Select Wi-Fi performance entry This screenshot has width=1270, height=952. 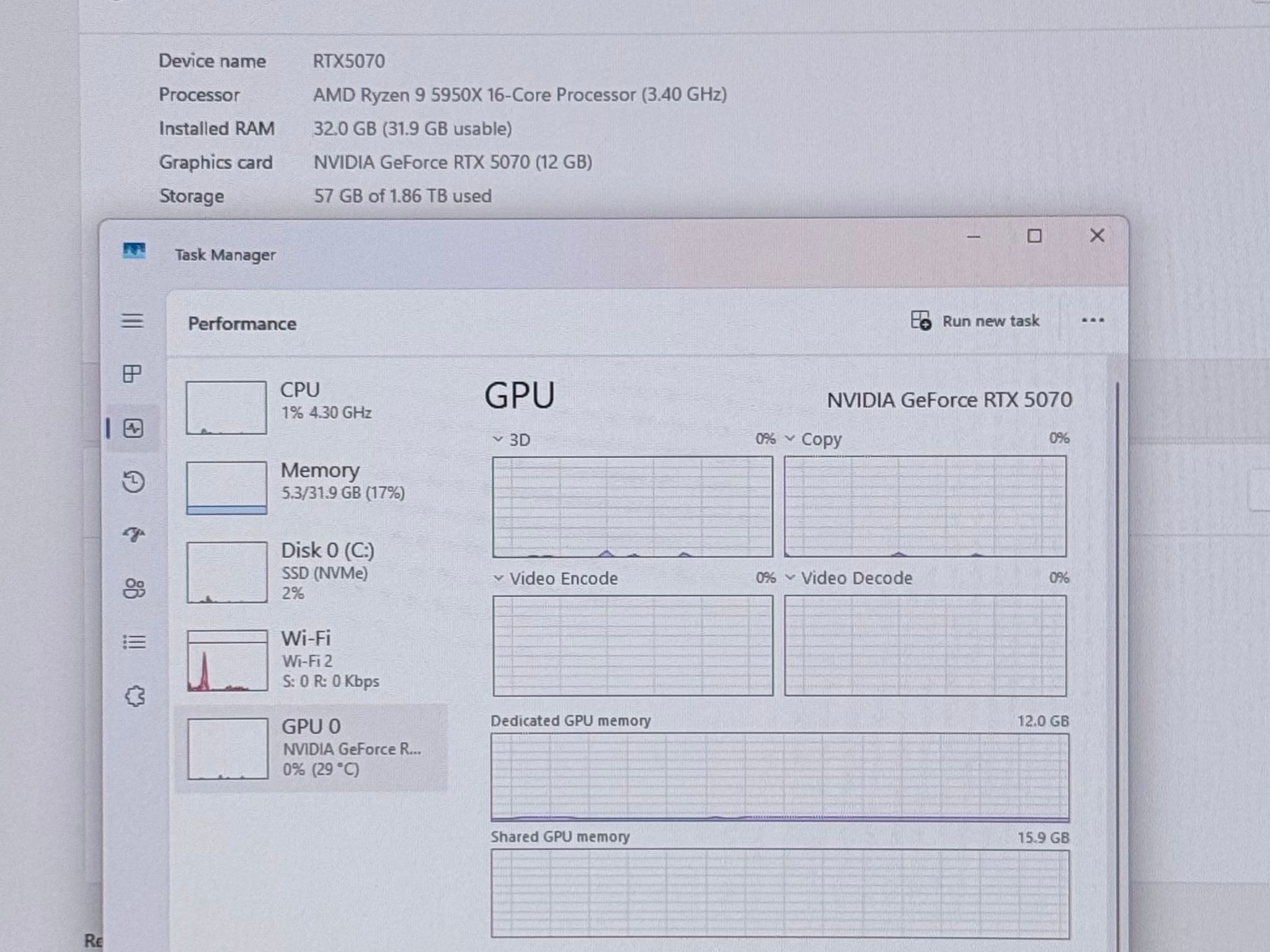pos(310,660)
